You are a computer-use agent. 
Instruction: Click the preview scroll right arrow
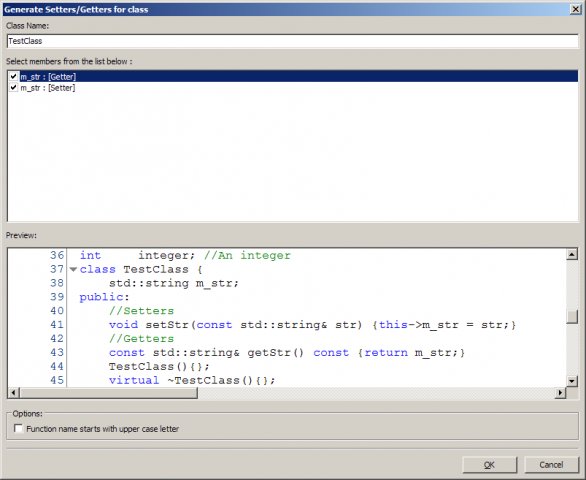560,393
